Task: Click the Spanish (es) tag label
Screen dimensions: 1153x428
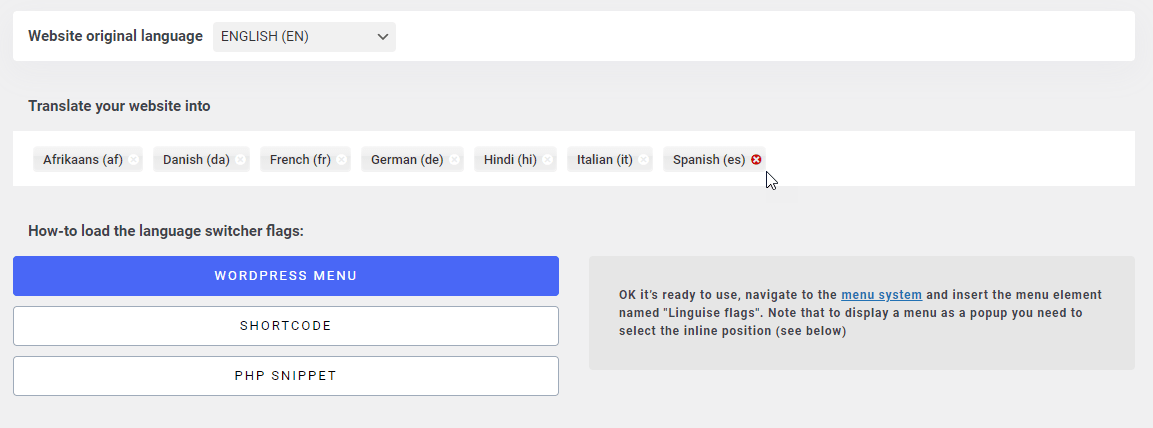Action: pos(709,160)
